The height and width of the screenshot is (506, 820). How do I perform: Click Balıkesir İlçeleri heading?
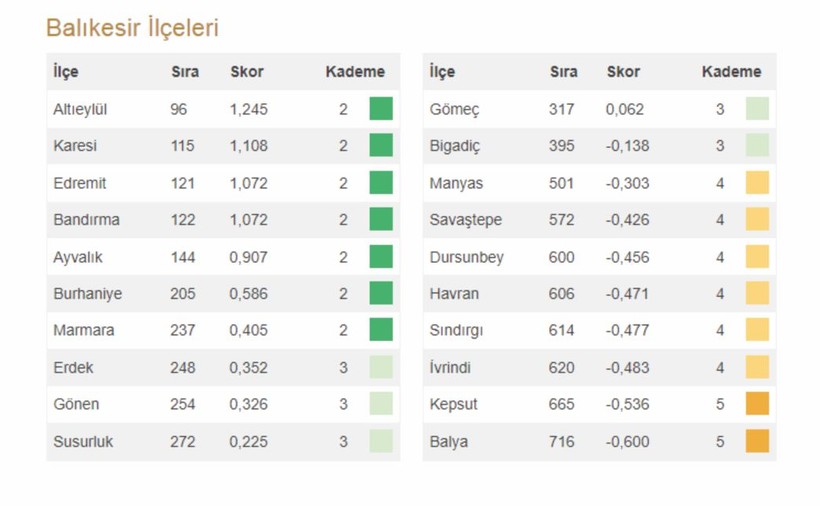click(x=132, y=28)
